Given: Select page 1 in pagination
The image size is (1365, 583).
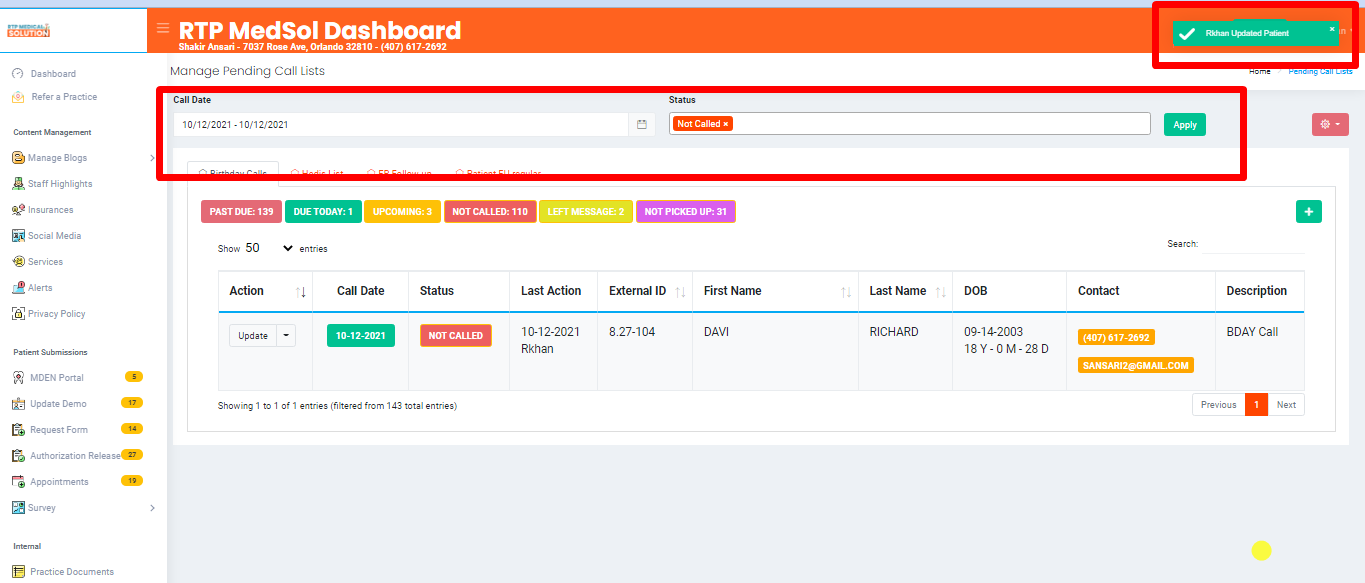Looking at the screenshot, I should (1257, 405).
